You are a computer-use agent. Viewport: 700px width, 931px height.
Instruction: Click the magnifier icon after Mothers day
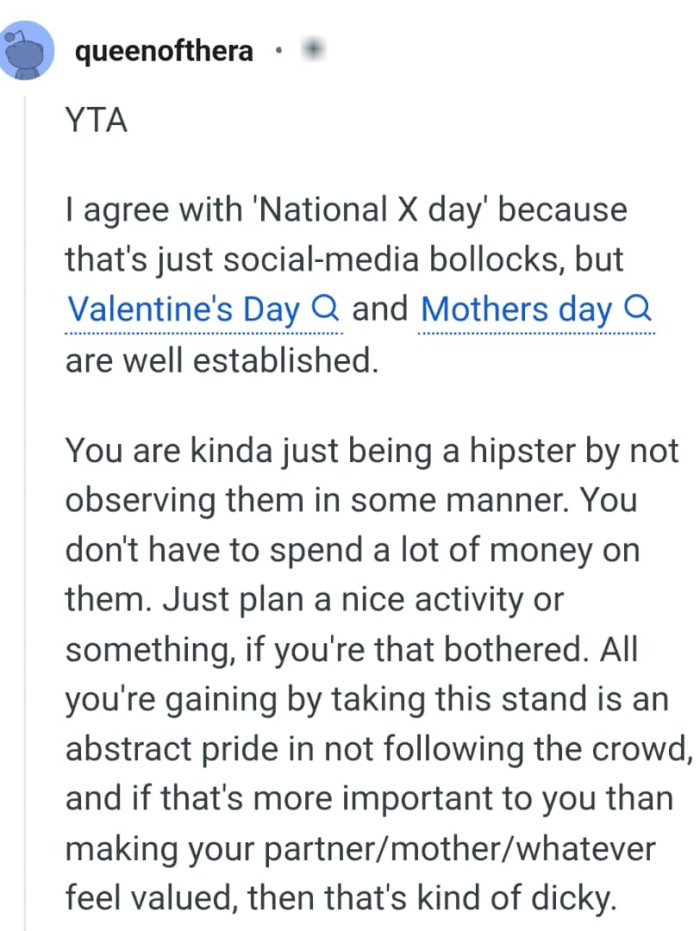tap(637, 309)
